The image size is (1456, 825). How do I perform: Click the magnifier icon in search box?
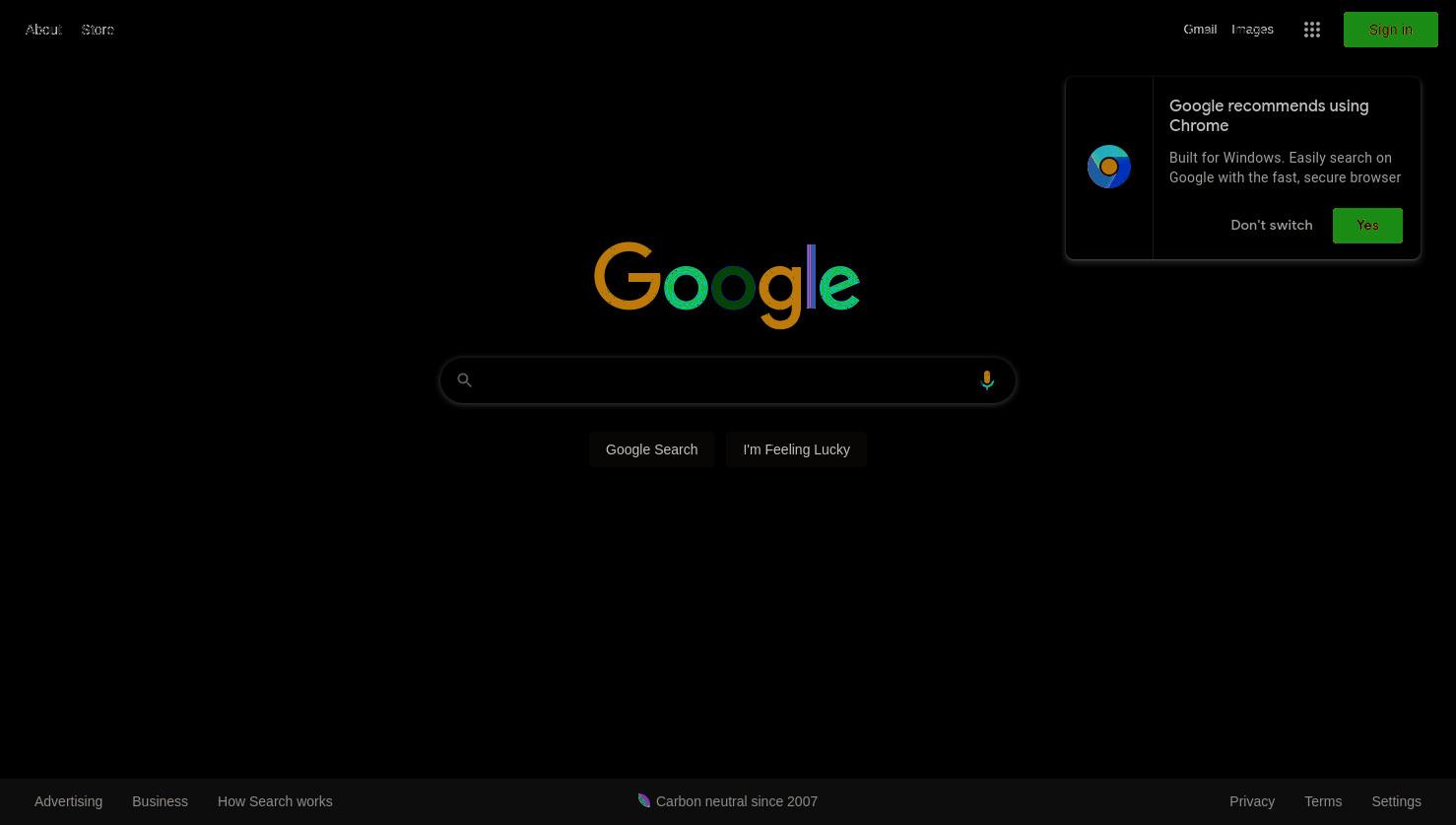[465, 380]
